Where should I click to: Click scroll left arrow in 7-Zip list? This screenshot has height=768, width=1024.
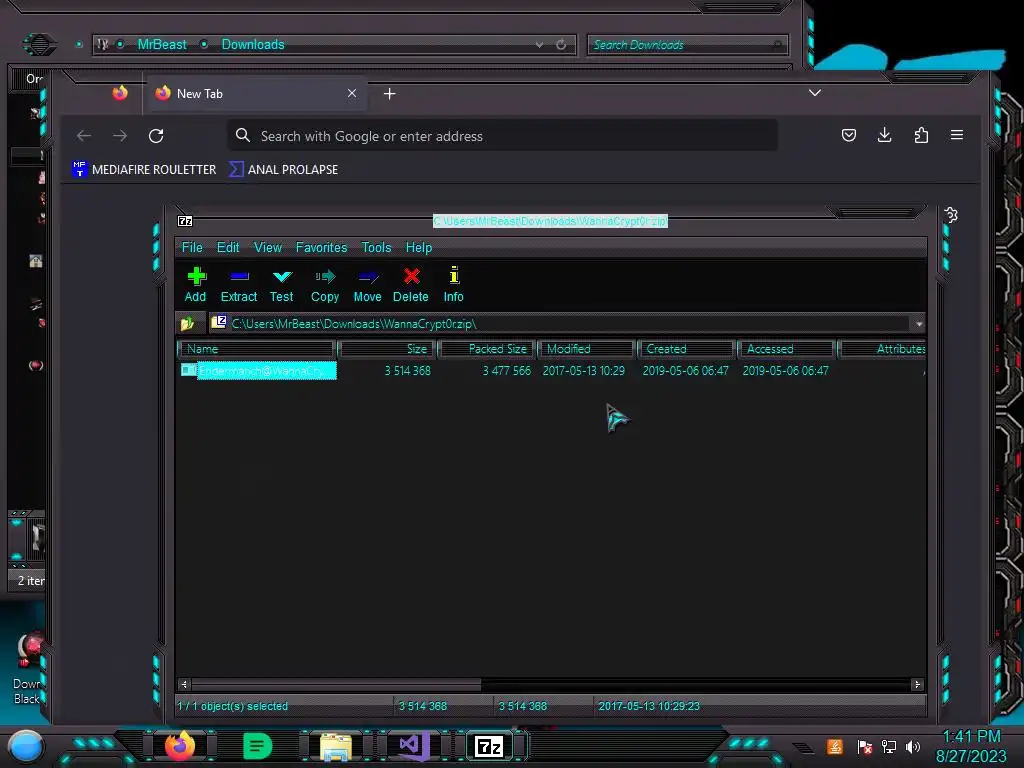[x=184, y=684]
